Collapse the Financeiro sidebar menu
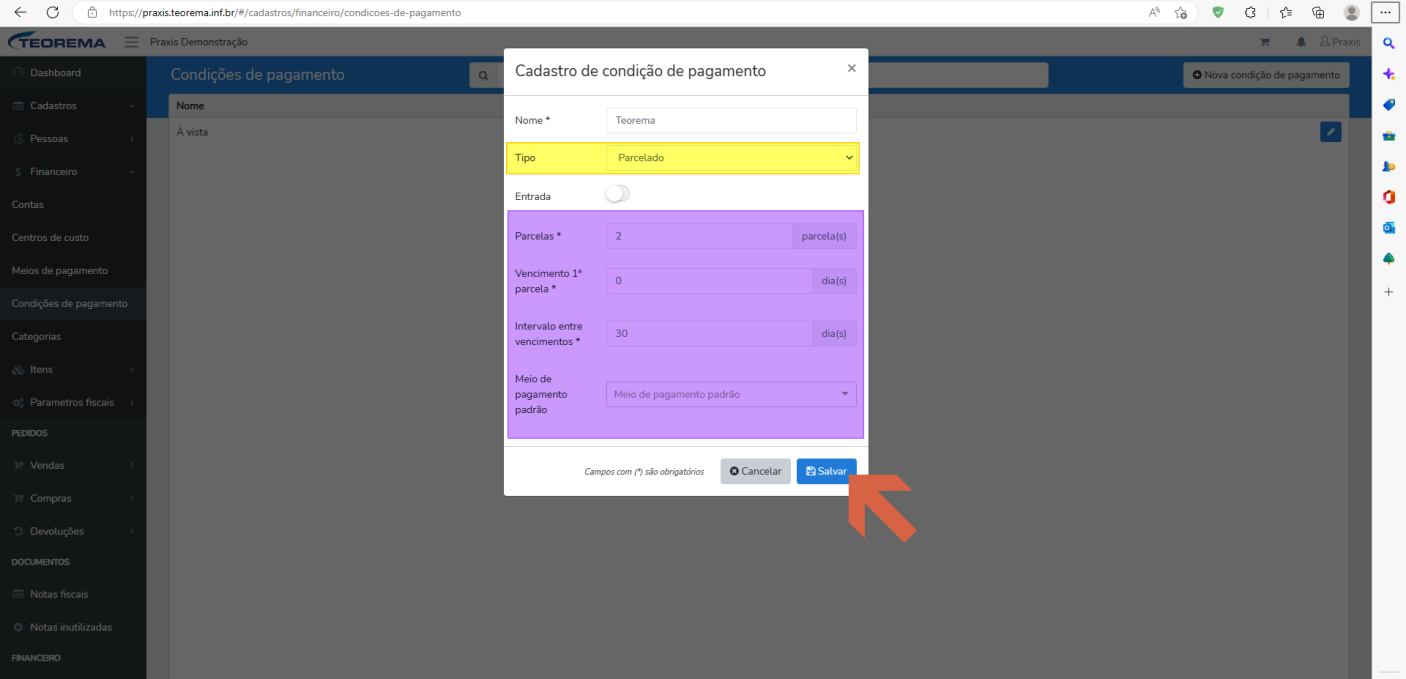Image resolution: width=1406 pixels, height=679 pixels. pyautogui.click(x=73, y=172)
